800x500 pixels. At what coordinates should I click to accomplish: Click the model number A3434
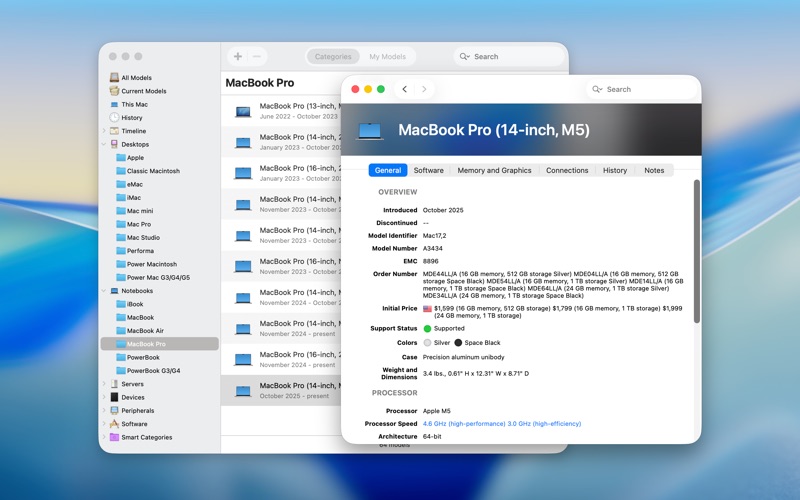pos(433,248)
